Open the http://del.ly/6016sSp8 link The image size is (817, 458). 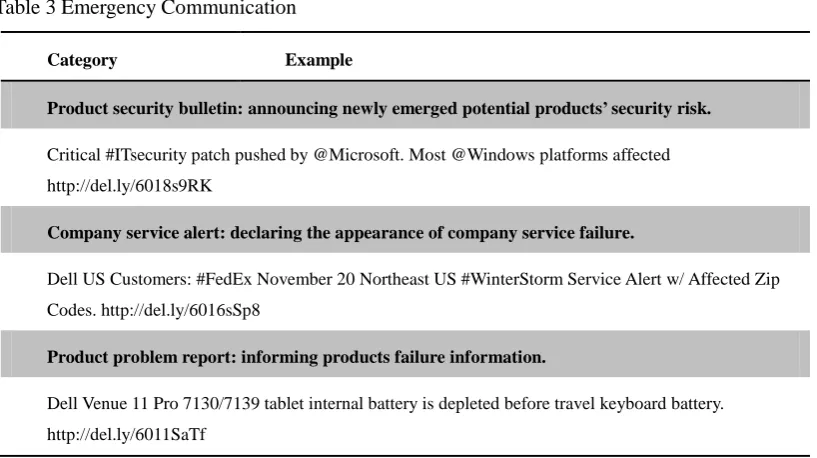coord(180,311)
